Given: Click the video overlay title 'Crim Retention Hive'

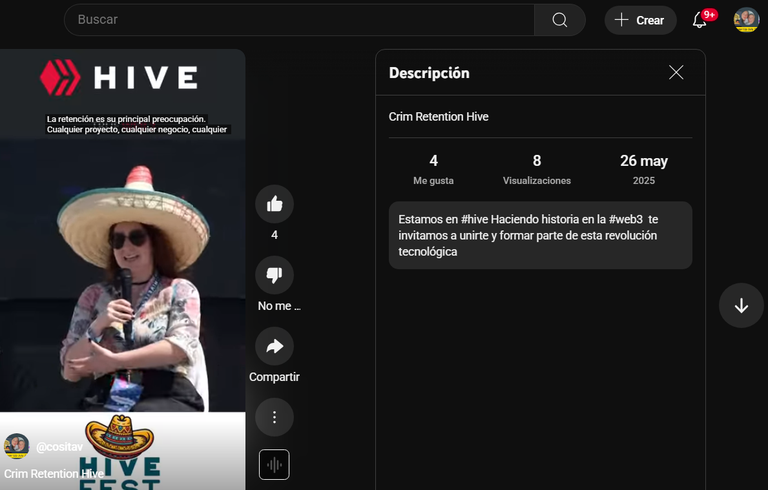Looking at the screenshot, I should 54,474.
